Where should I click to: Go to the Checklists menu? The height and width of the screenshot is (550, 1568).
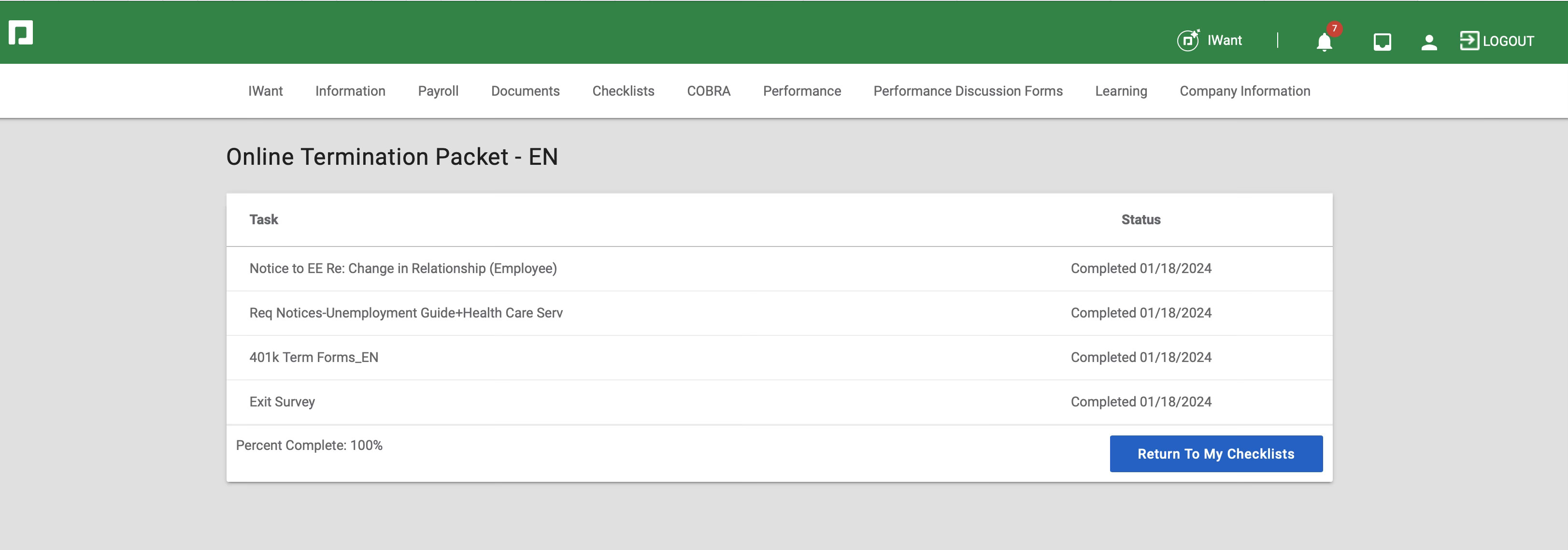pyautogui.click(x=623, y=91)
